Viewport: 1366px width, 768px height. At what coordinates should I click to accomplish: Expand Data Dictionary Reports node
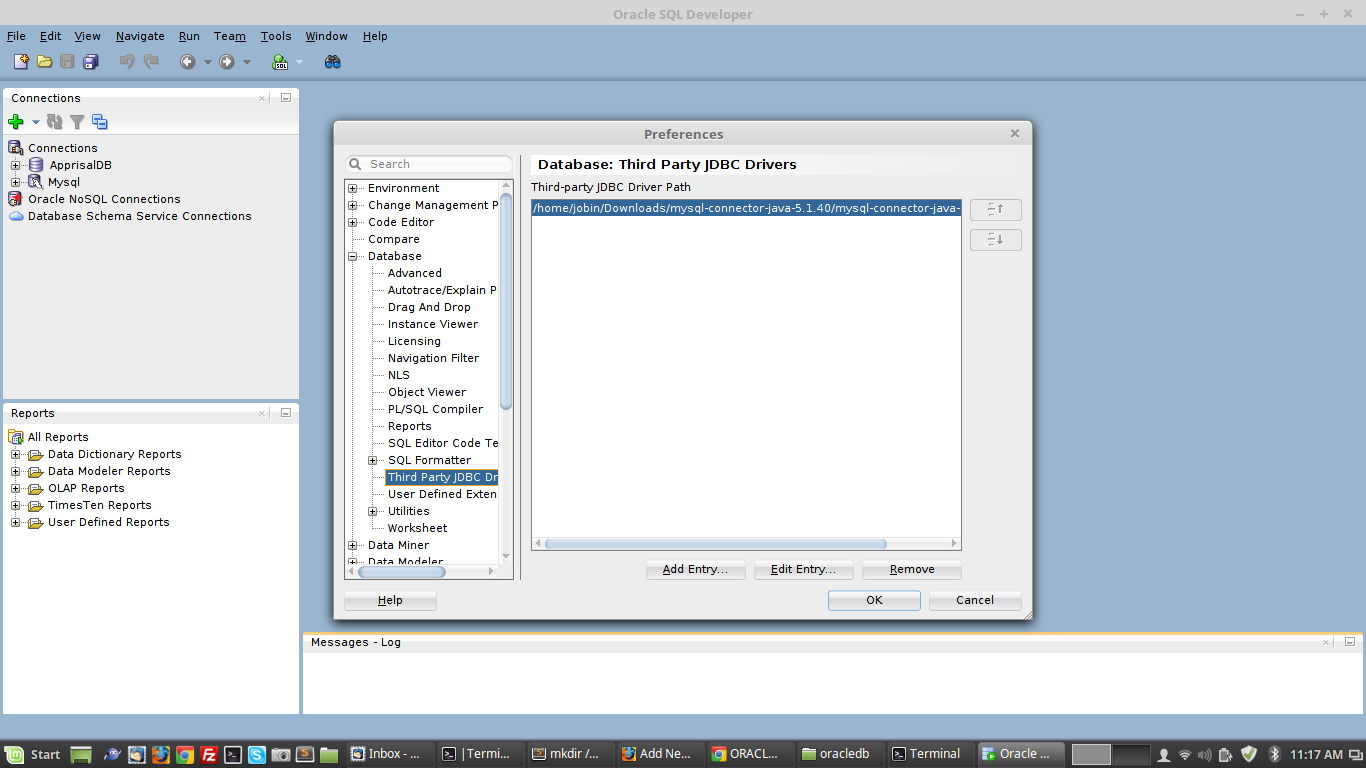coord(15,454)
